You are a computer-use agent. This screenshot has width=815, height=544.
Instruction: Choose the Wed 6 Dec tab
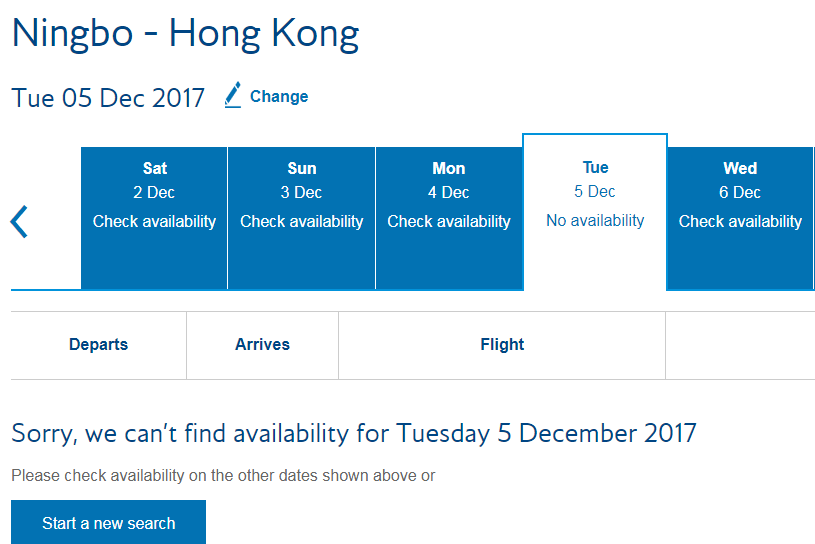pyautogui.click(x=740, y=180)
